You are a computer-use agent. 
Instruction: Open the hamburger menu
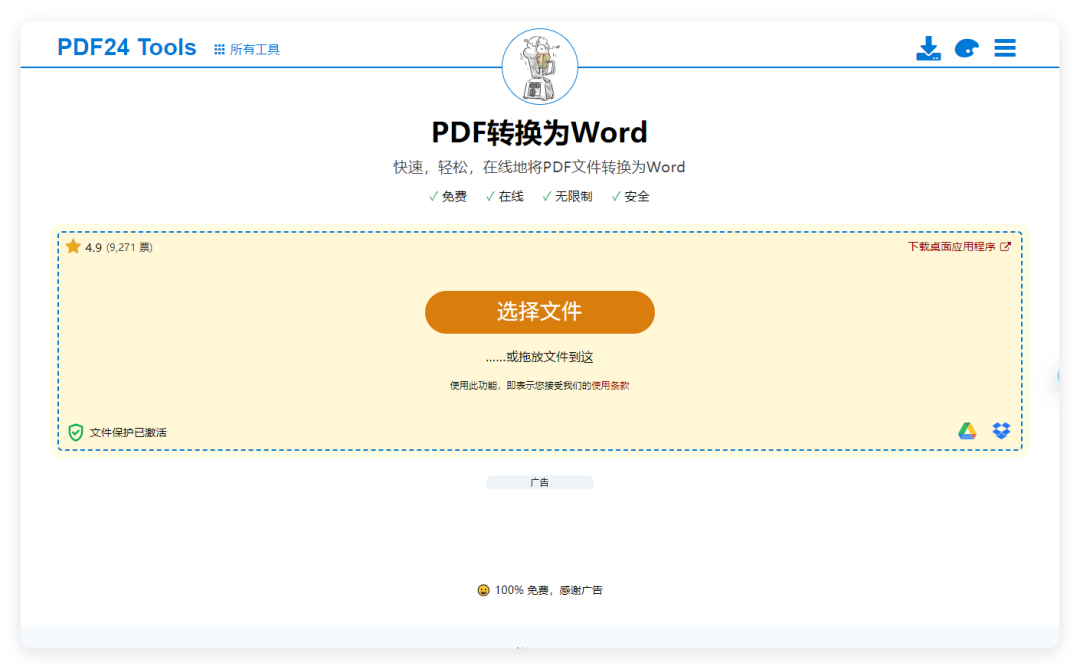coord(1005,48)
